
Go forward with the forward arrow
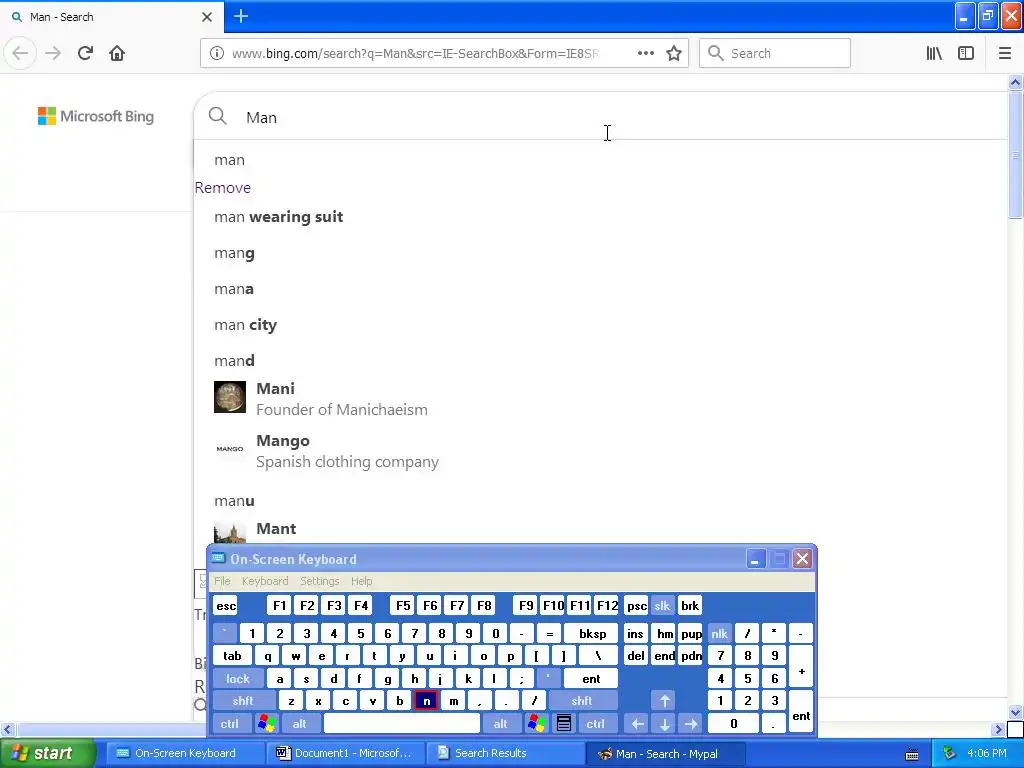pos(53,53)
